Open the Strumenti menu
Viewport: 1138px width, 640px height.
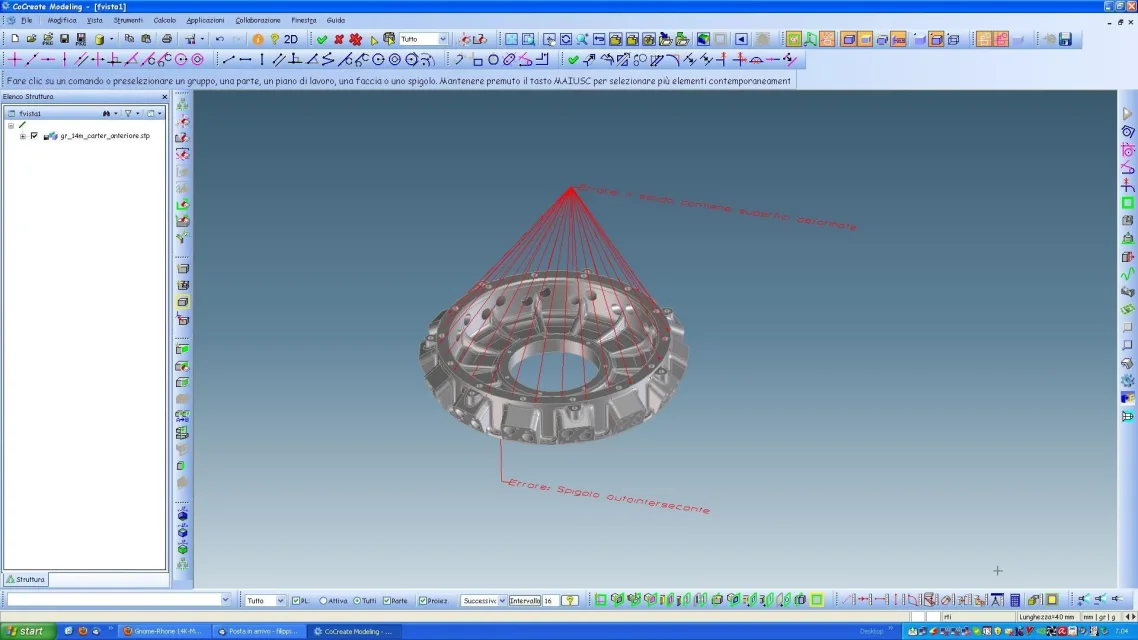coord(128,20)
